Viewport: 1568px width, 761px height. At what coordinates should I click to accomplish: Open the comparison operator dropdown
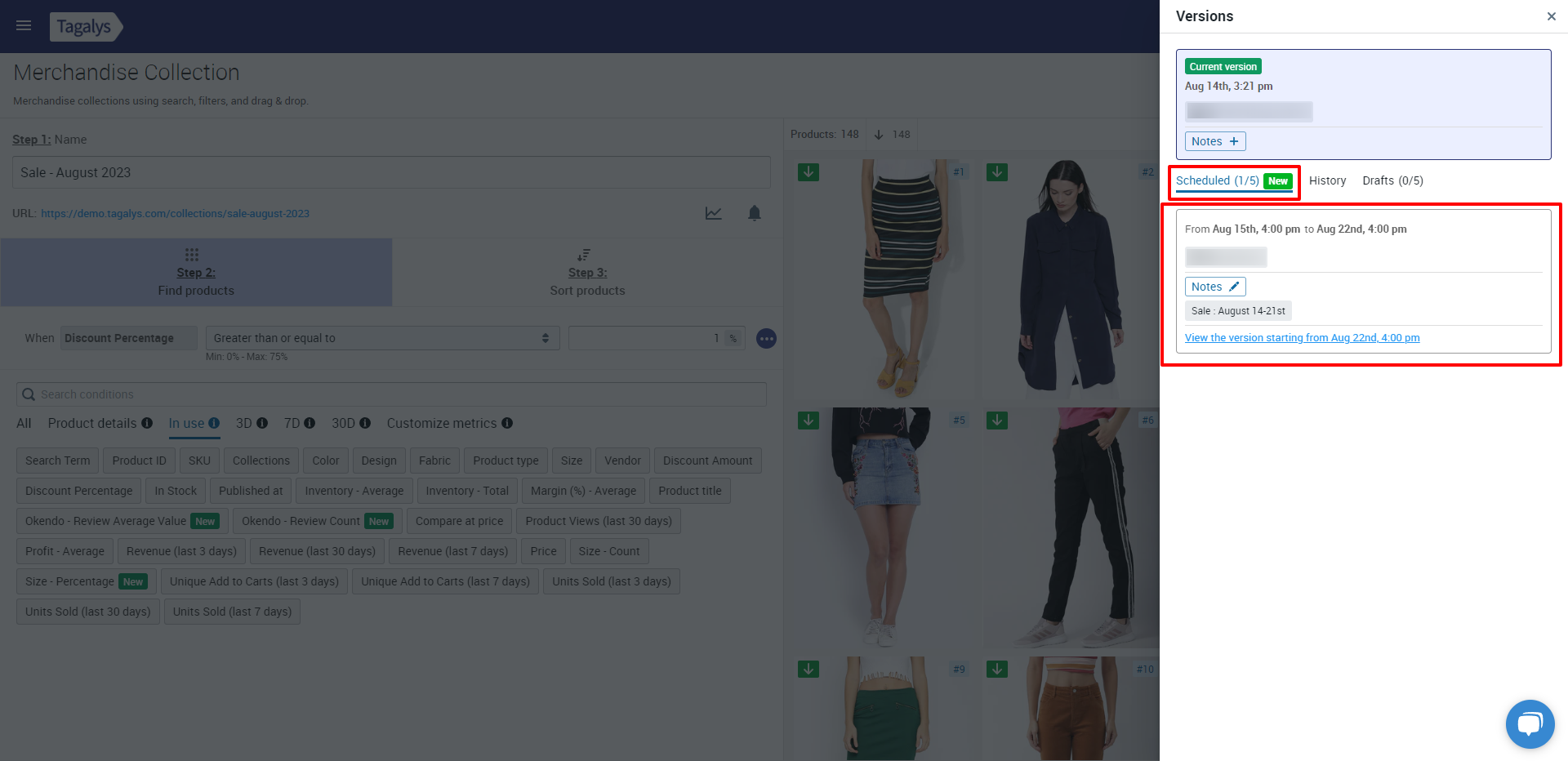(382, 338)
